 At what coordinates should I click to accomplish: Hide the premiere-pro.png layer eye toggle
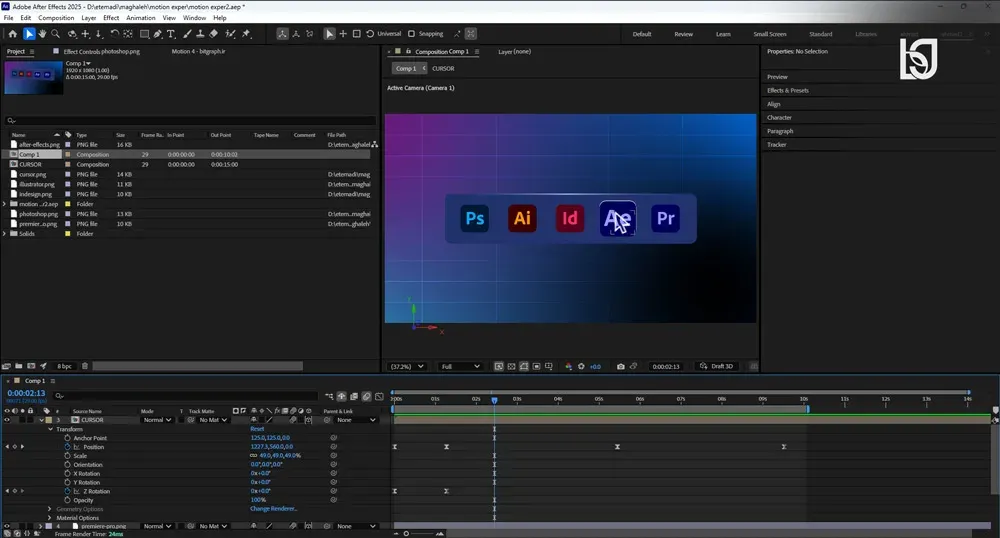click(x=7, y=526)
